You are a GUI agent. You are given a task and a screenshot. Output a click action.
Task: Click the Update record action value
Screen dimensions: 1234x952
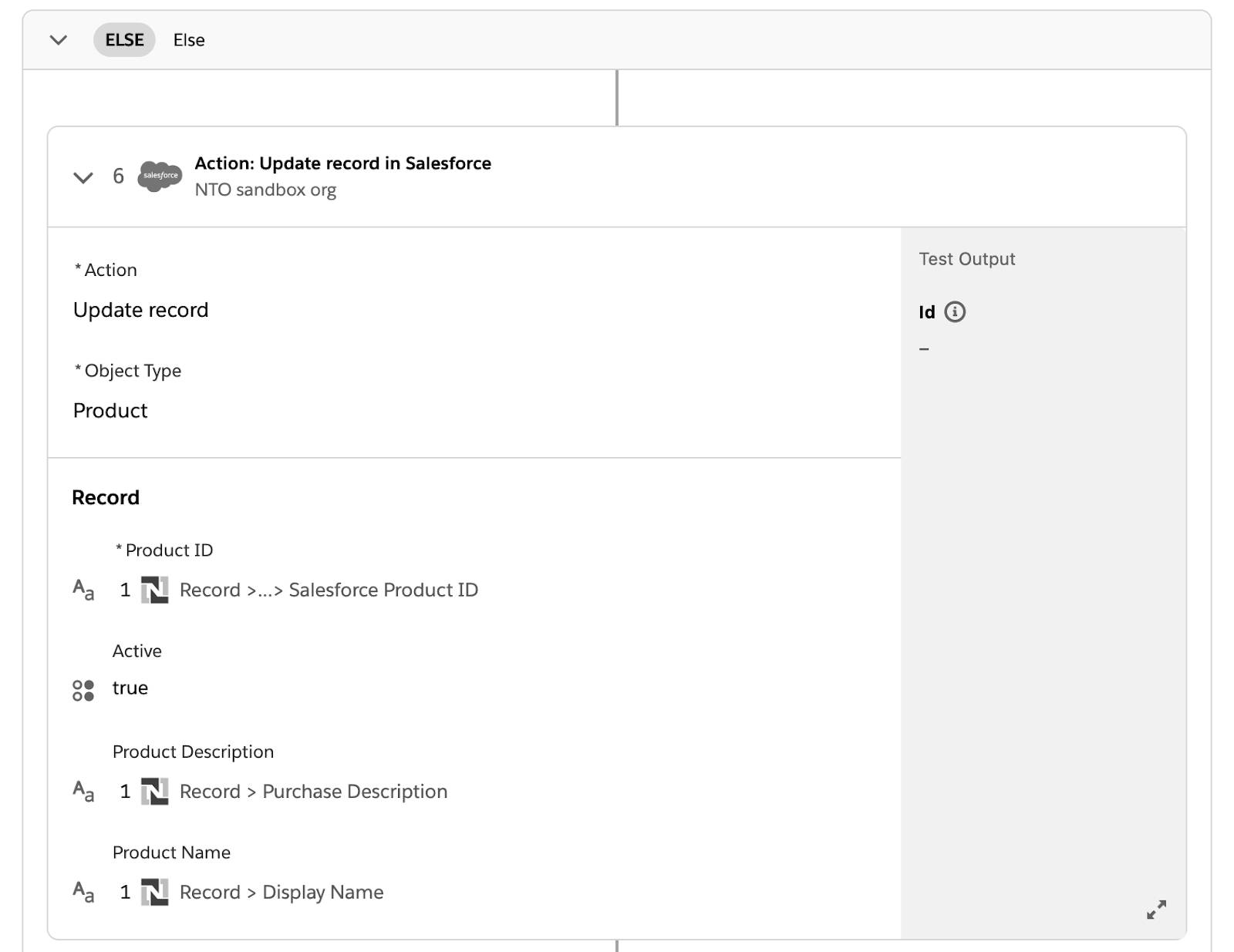click(x=141, y=310)
